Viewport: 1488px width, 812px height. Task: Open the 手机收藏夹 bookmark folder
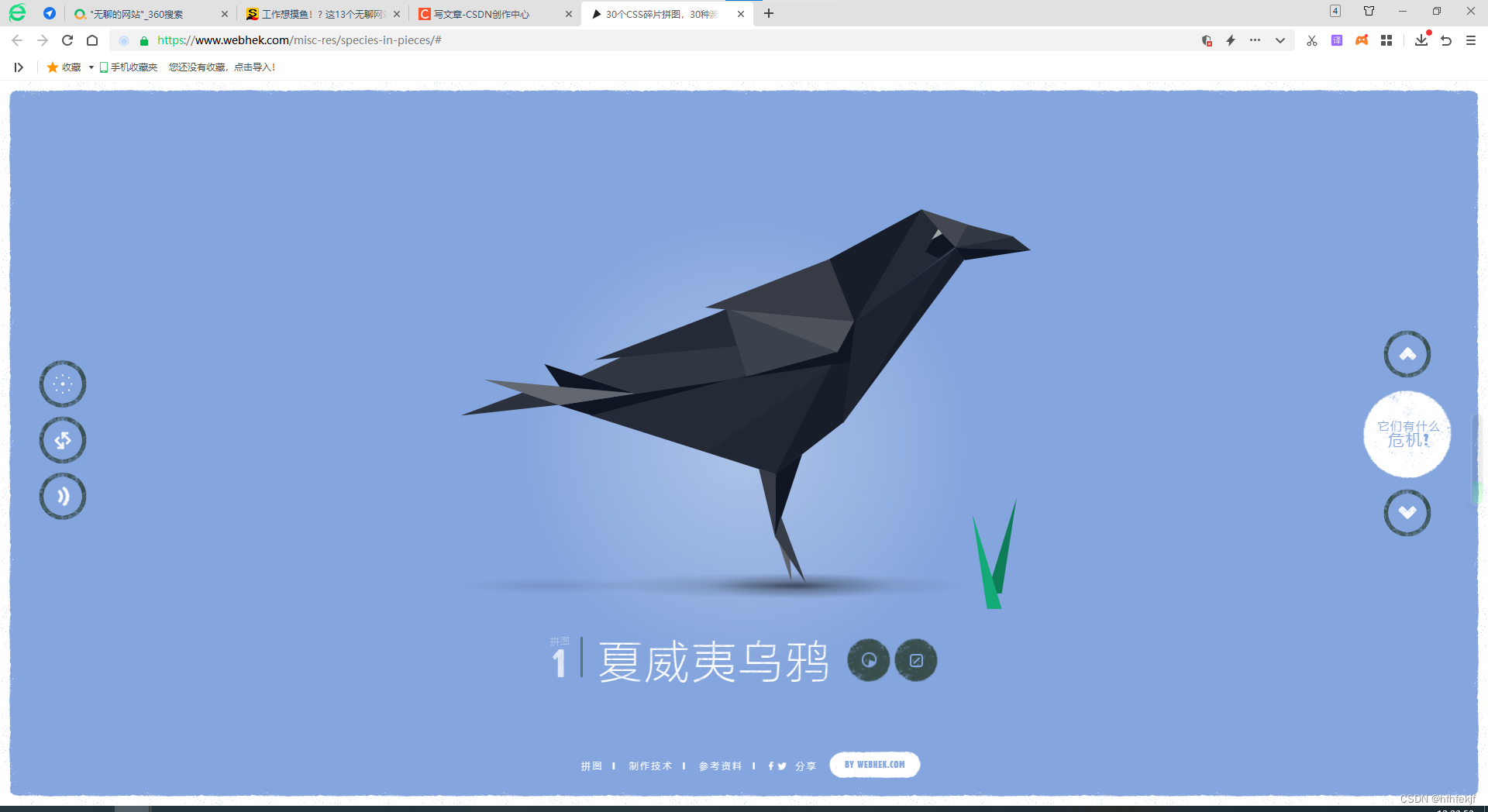click(129, 67)
